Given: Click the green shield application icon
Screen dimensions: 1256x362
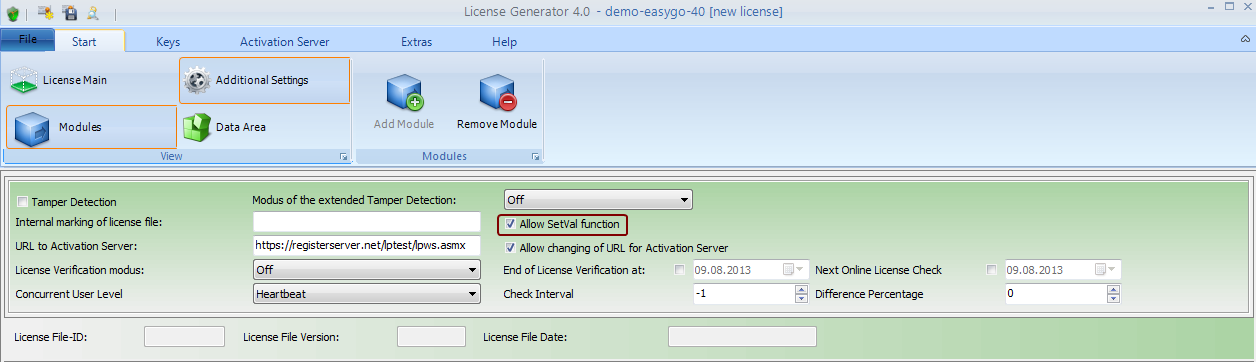Looking at the screenshot, I should 12,12.
